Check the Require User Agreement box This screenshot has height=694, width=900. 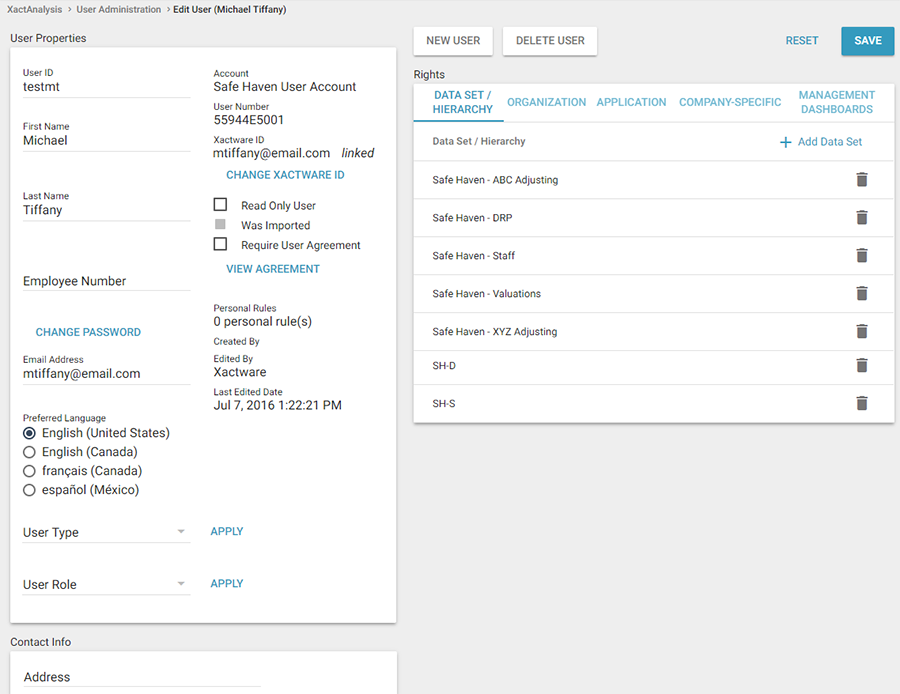tap(221, 244)
